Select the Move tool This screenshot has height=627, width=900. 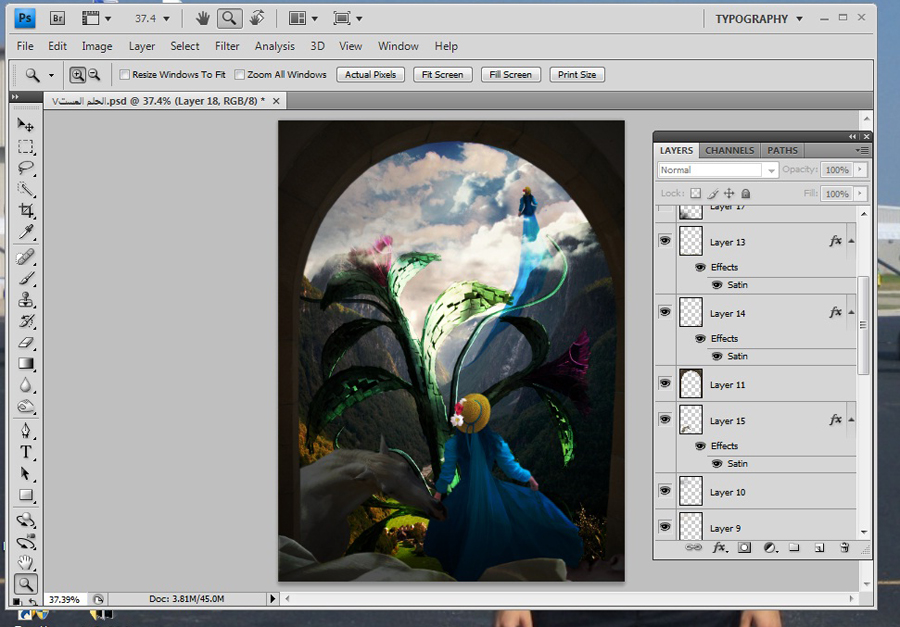click(25, 124)
